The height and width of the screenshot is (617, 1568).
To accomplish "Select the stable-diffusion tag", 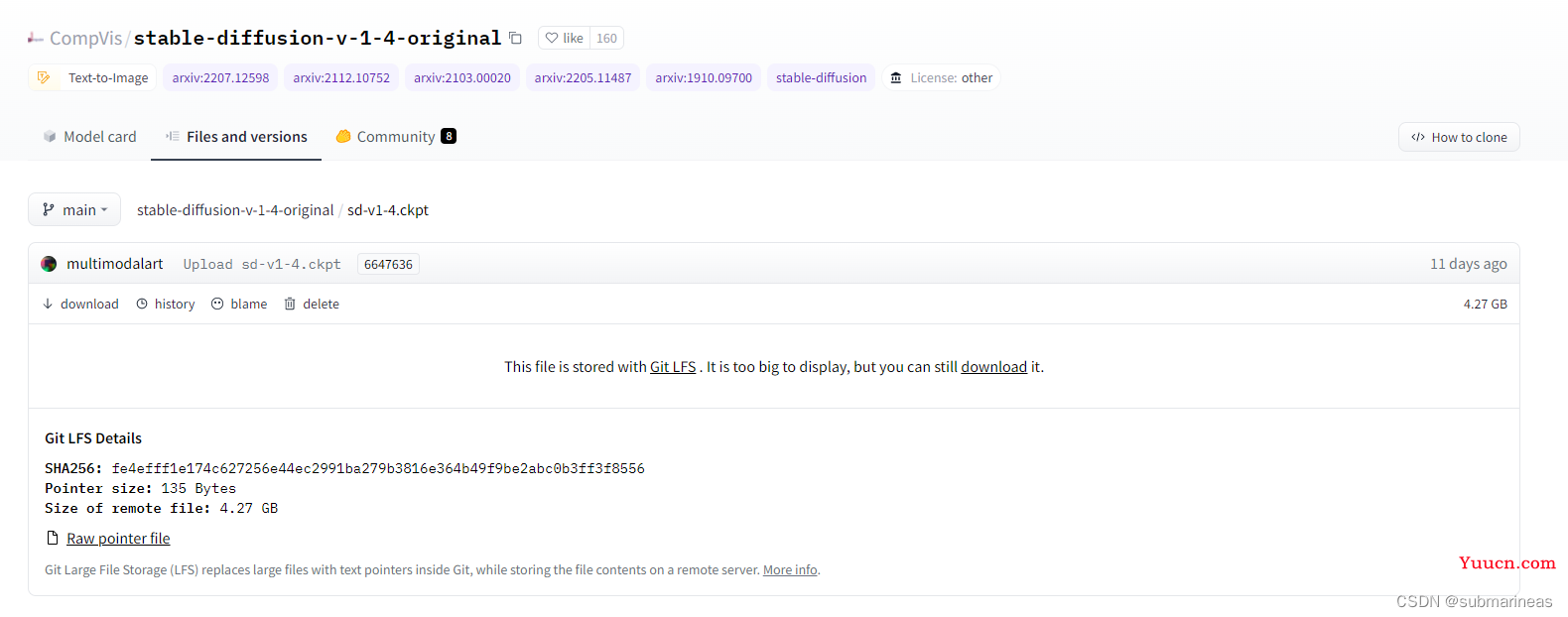I will coord(821,77).
